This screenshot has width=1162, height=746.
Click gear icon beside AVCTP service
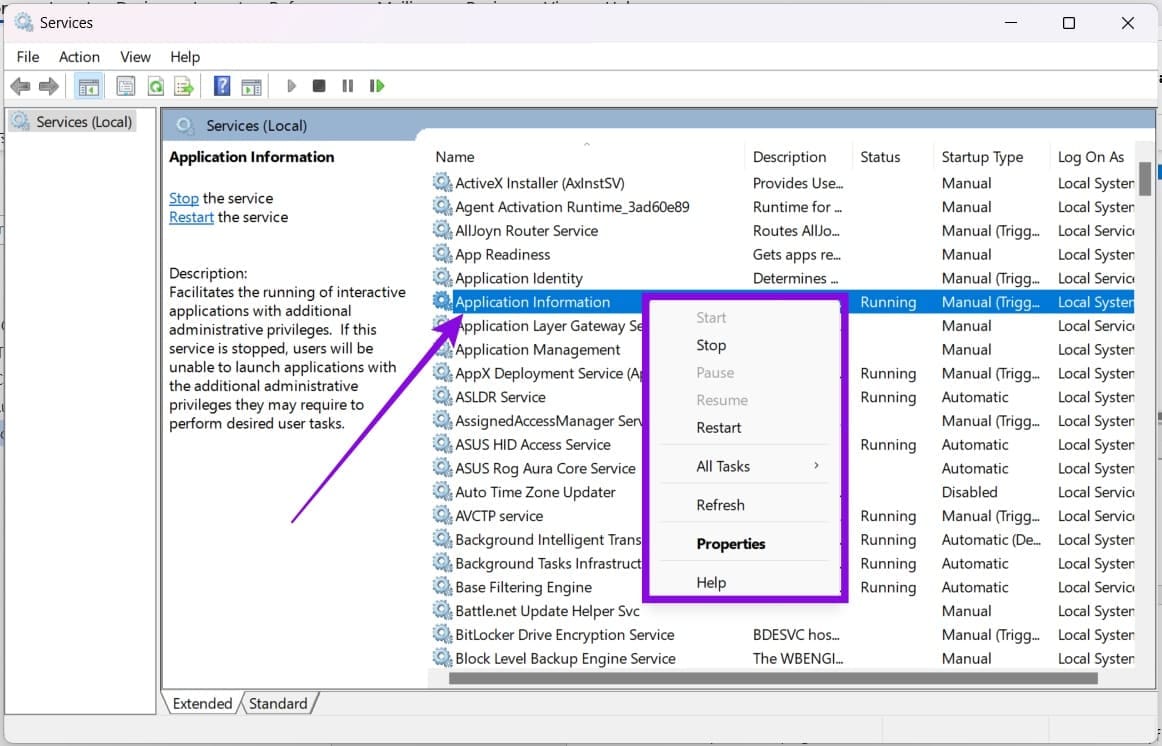(442, 515)
